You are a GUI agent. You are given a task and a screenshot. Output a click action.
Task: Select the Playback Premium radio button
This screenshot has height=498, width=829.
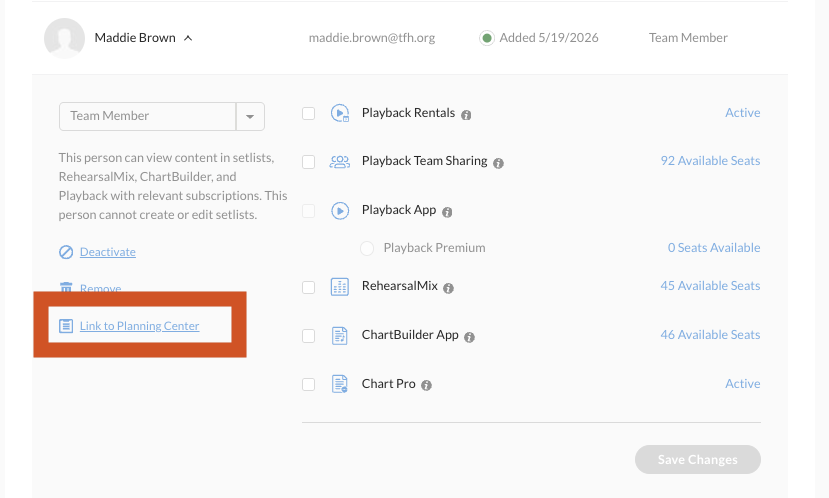(x=367, y=248)
